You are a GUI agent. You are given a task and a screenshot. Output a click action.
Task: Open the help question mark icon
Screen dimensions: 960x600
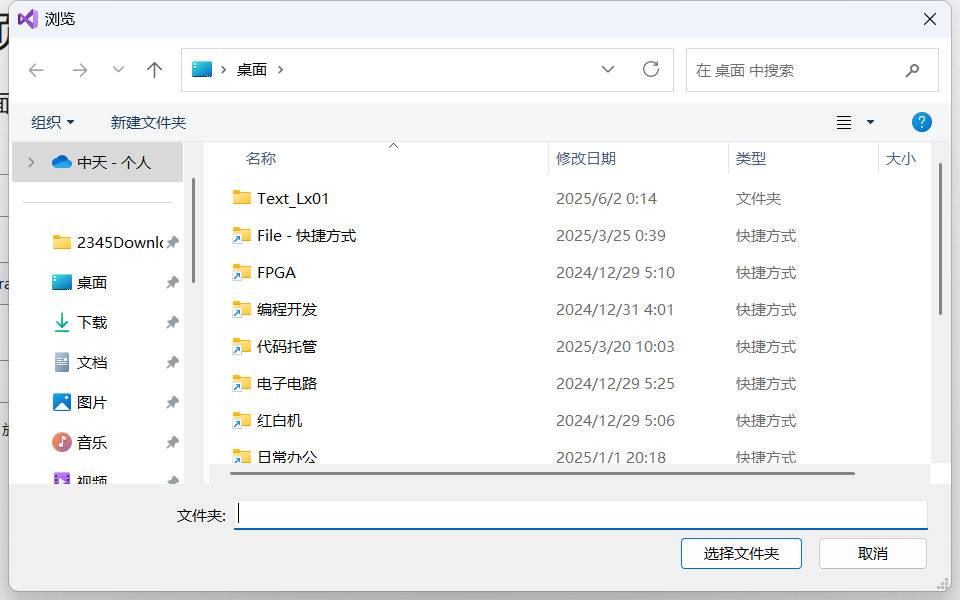click(x=921, y=121)
